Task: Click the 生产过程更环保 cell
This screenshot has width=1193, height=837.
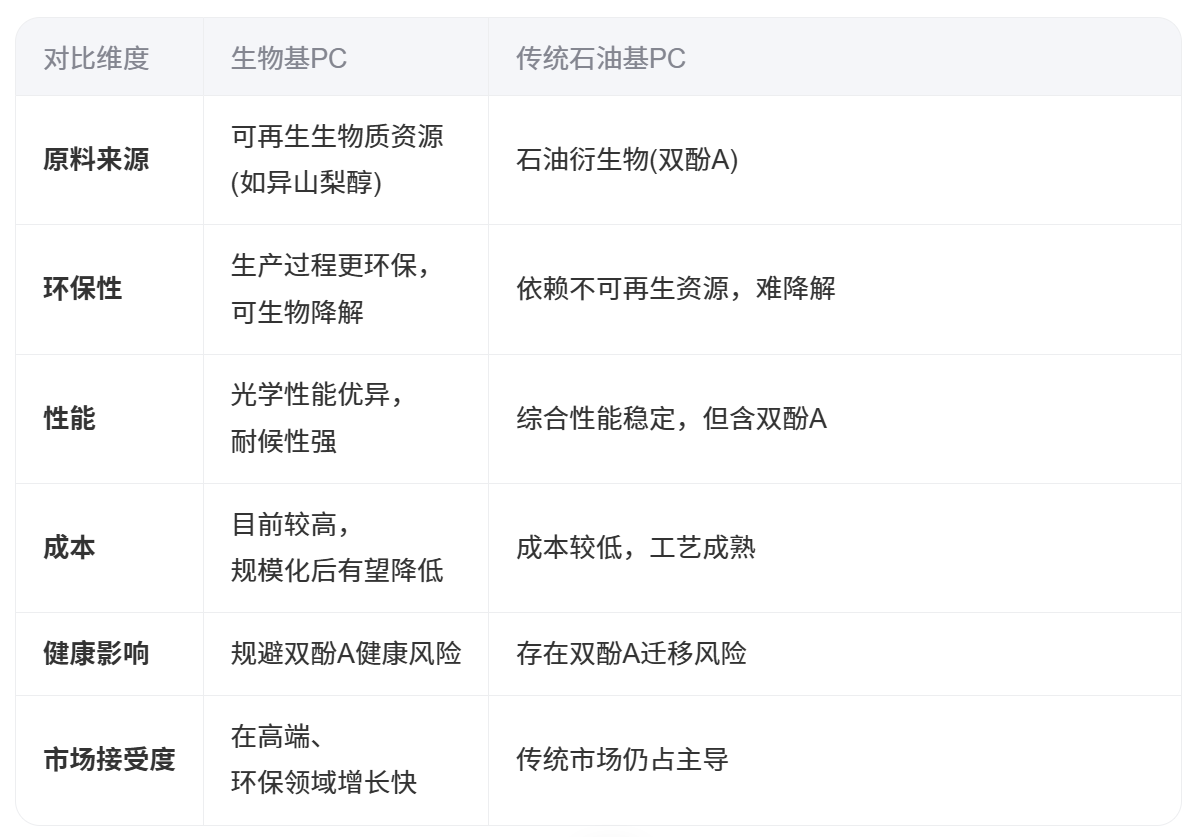Action: click(x=331, y=289)
